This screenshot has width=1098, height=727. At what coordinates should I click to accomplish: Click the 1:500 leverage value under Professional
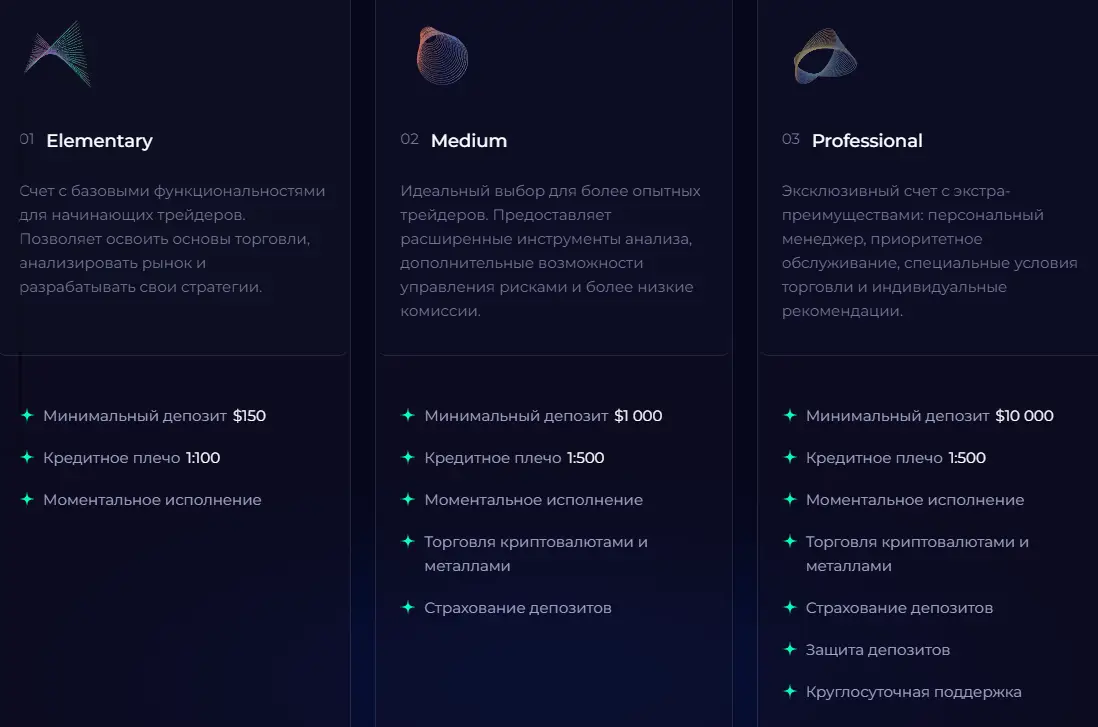point(967,458)
